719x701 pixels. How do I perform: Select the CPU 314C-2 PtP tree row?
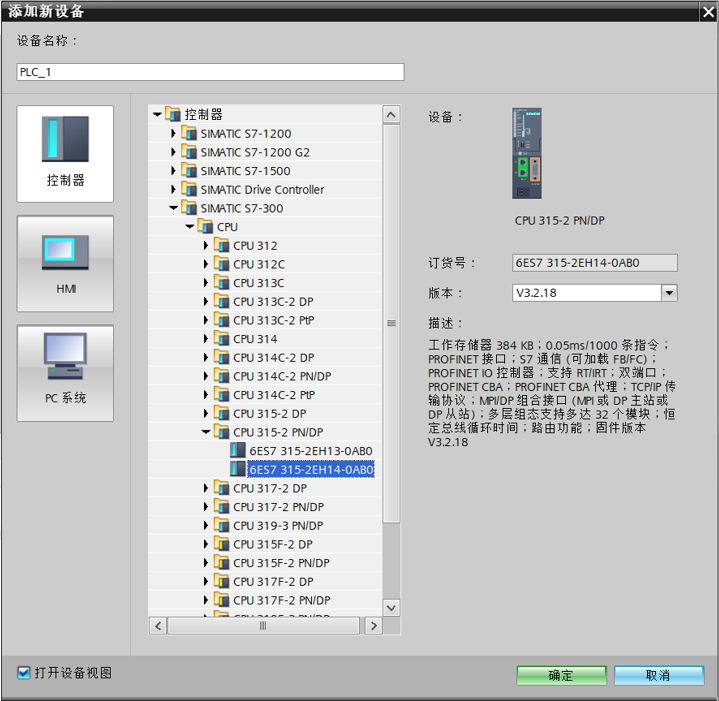(265, 395)
